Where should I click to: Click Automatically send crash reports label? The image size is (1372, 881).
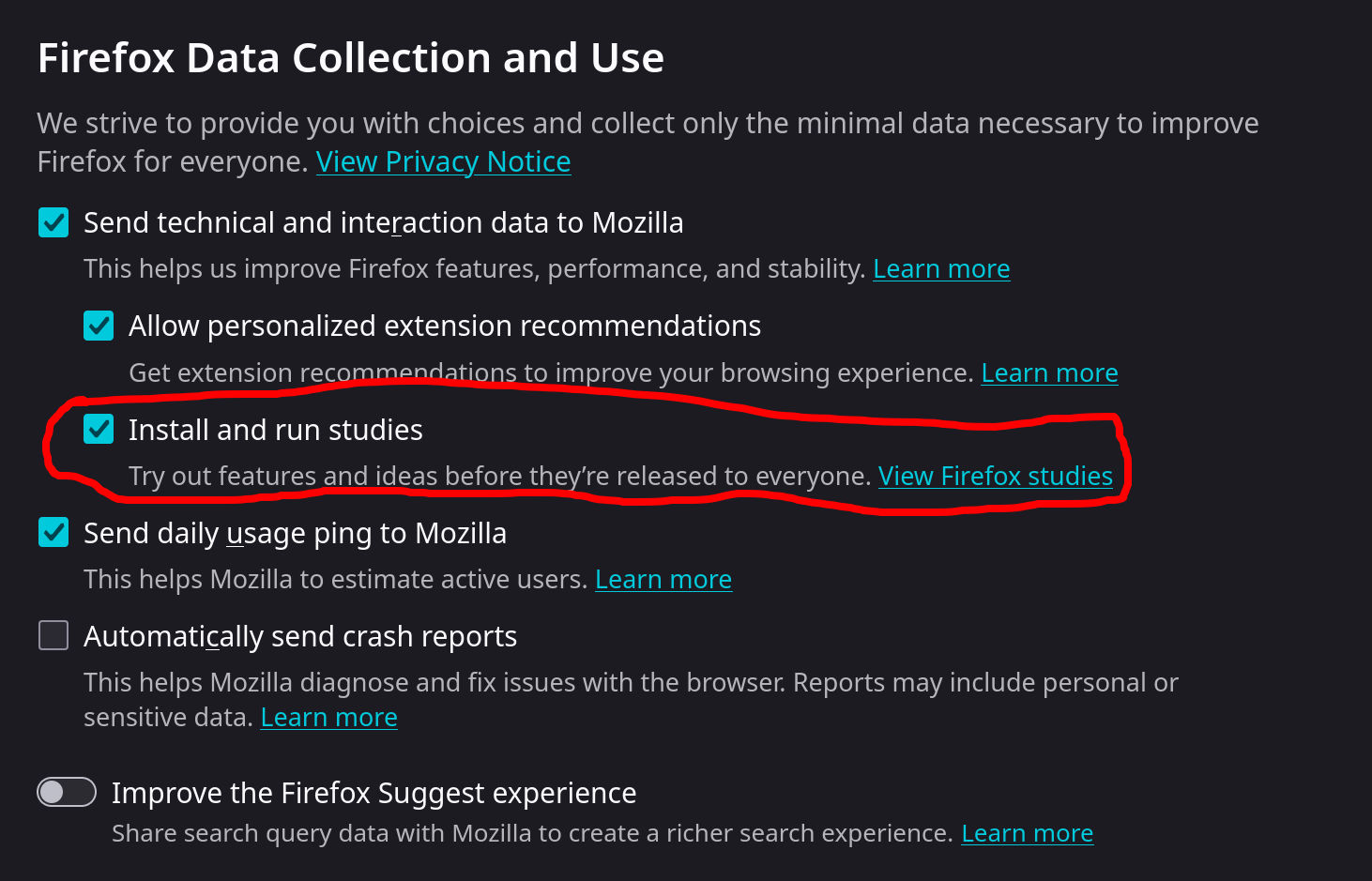pyautogui.click(x=300, y=636)
